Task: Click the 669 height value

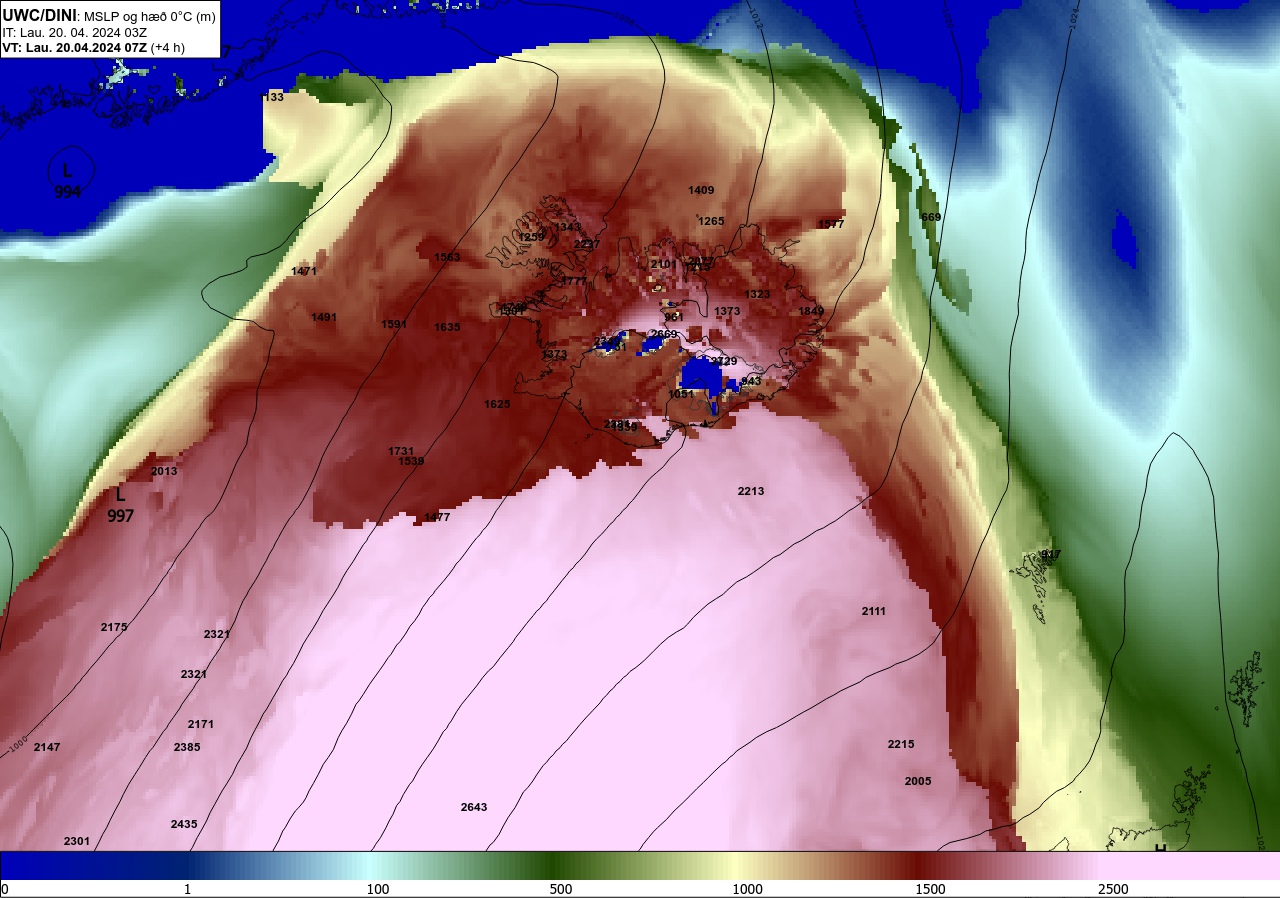Action: pos(931,217)
